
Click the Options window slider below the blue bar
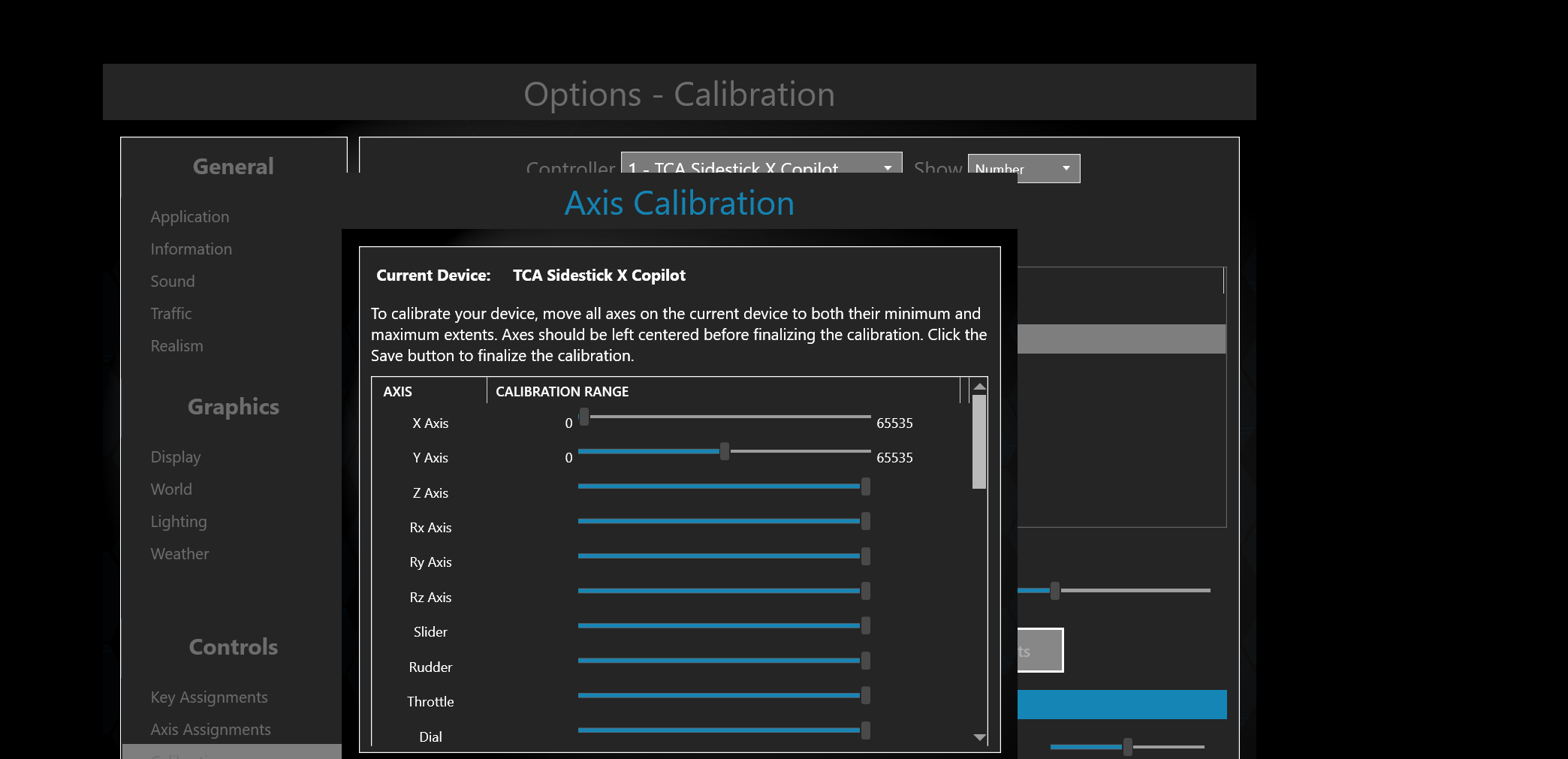click(1127, 747)
